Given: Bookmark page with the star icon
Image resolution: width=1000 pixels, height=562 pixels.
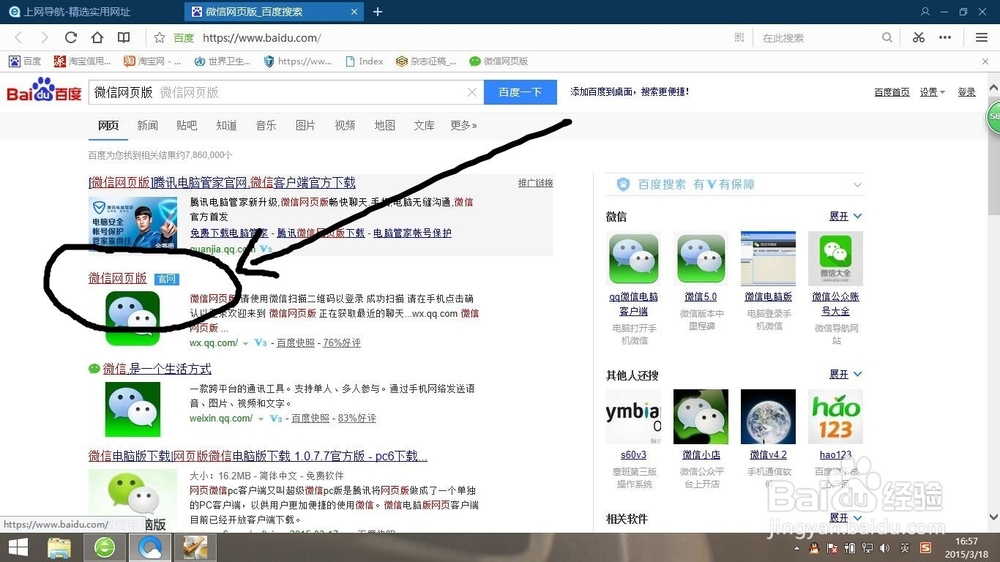Looking at the screenshot, I should click(159, 38).
